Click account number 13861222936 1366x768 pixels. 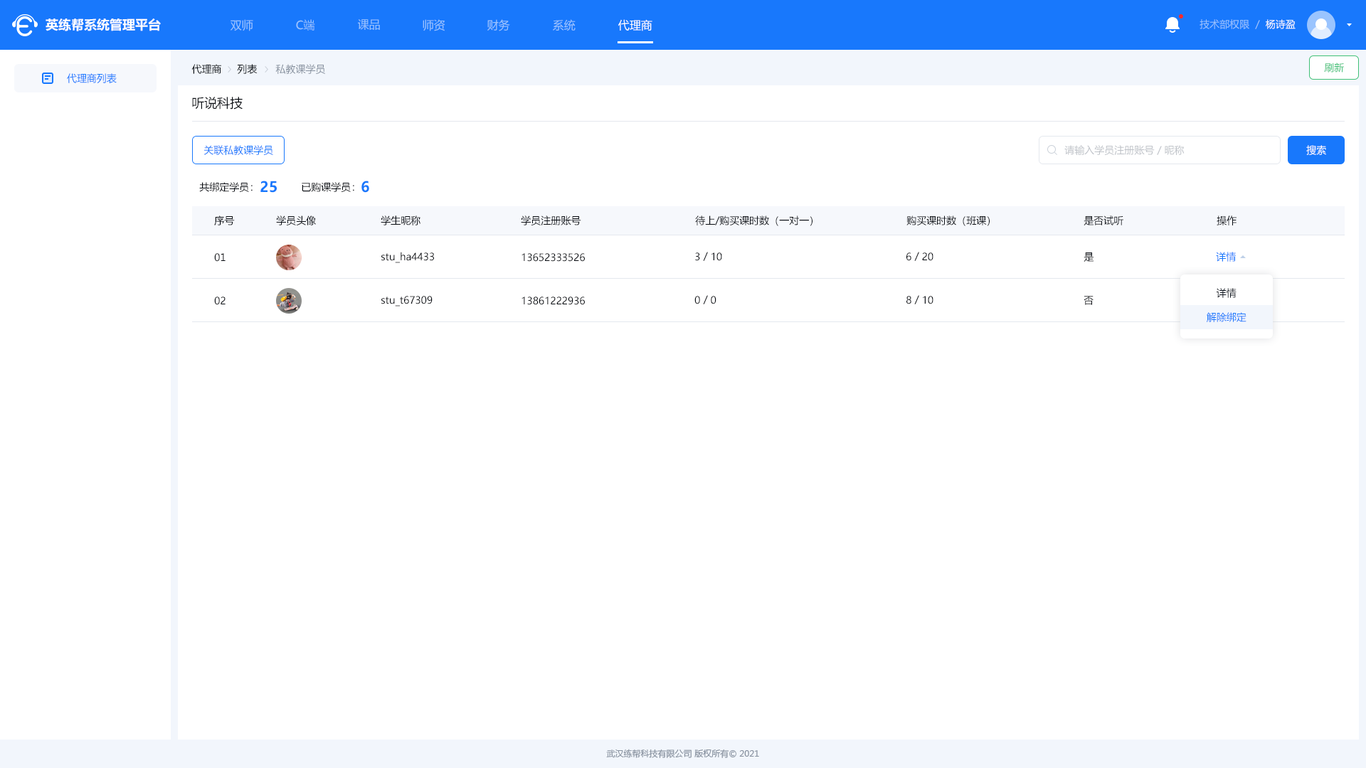tap(553, 300)
